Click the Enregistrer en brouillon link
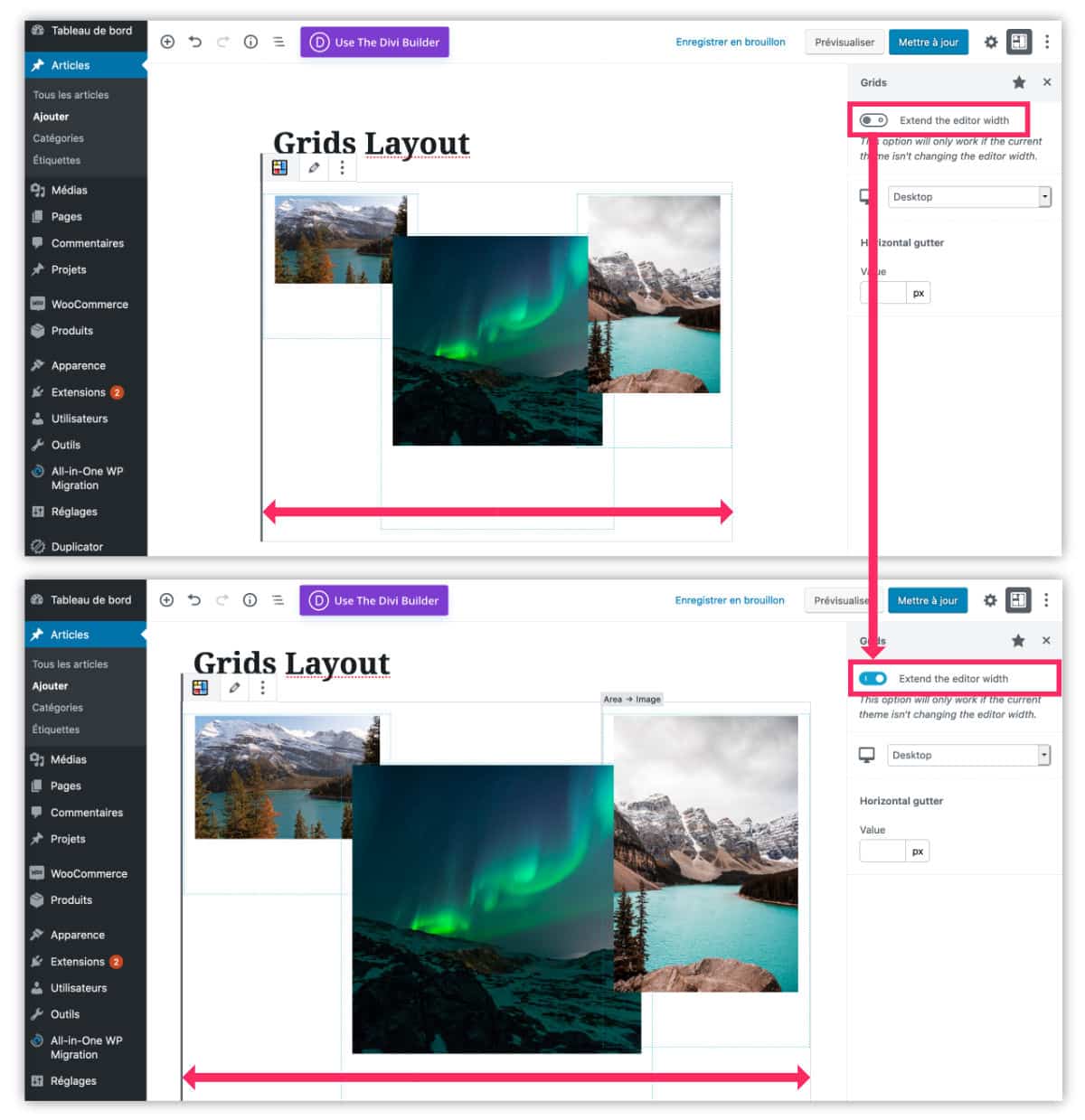The width and height of the screenshot is (1085, 1120). [731, 42]
